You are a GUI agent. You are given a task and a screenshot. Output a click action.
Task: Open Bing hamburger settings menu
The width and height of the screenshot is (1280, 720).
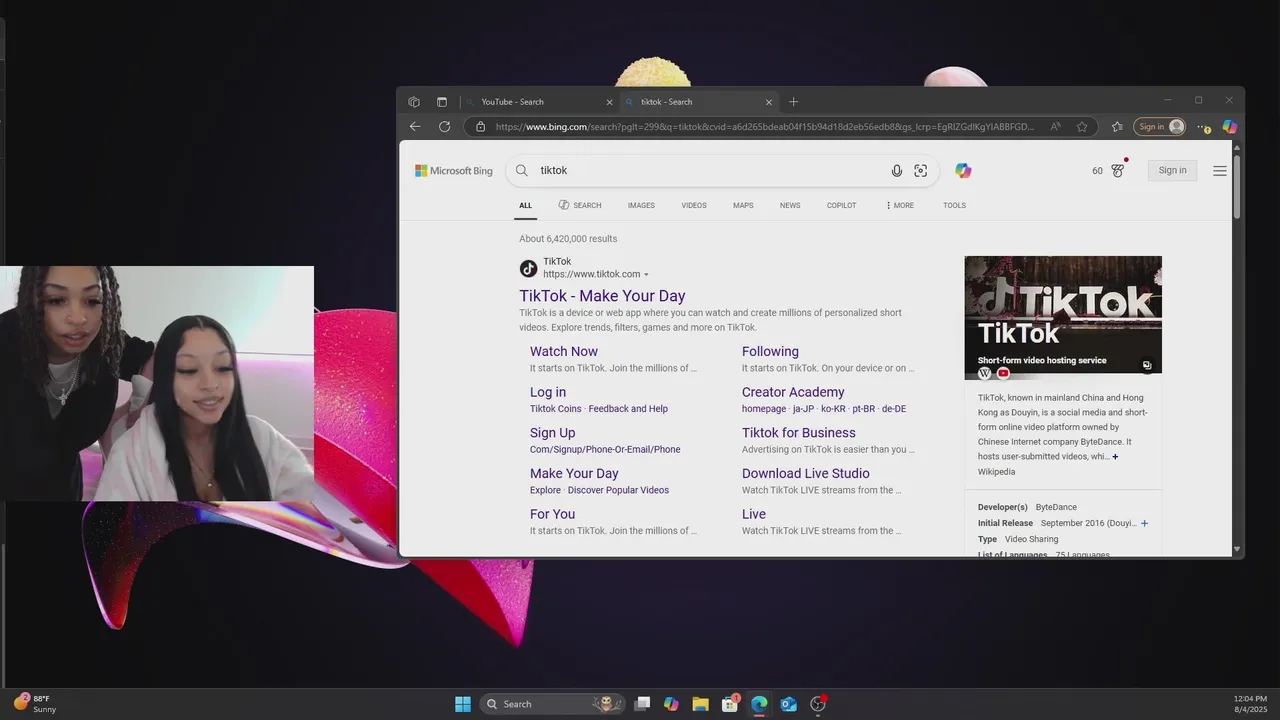1220,171
